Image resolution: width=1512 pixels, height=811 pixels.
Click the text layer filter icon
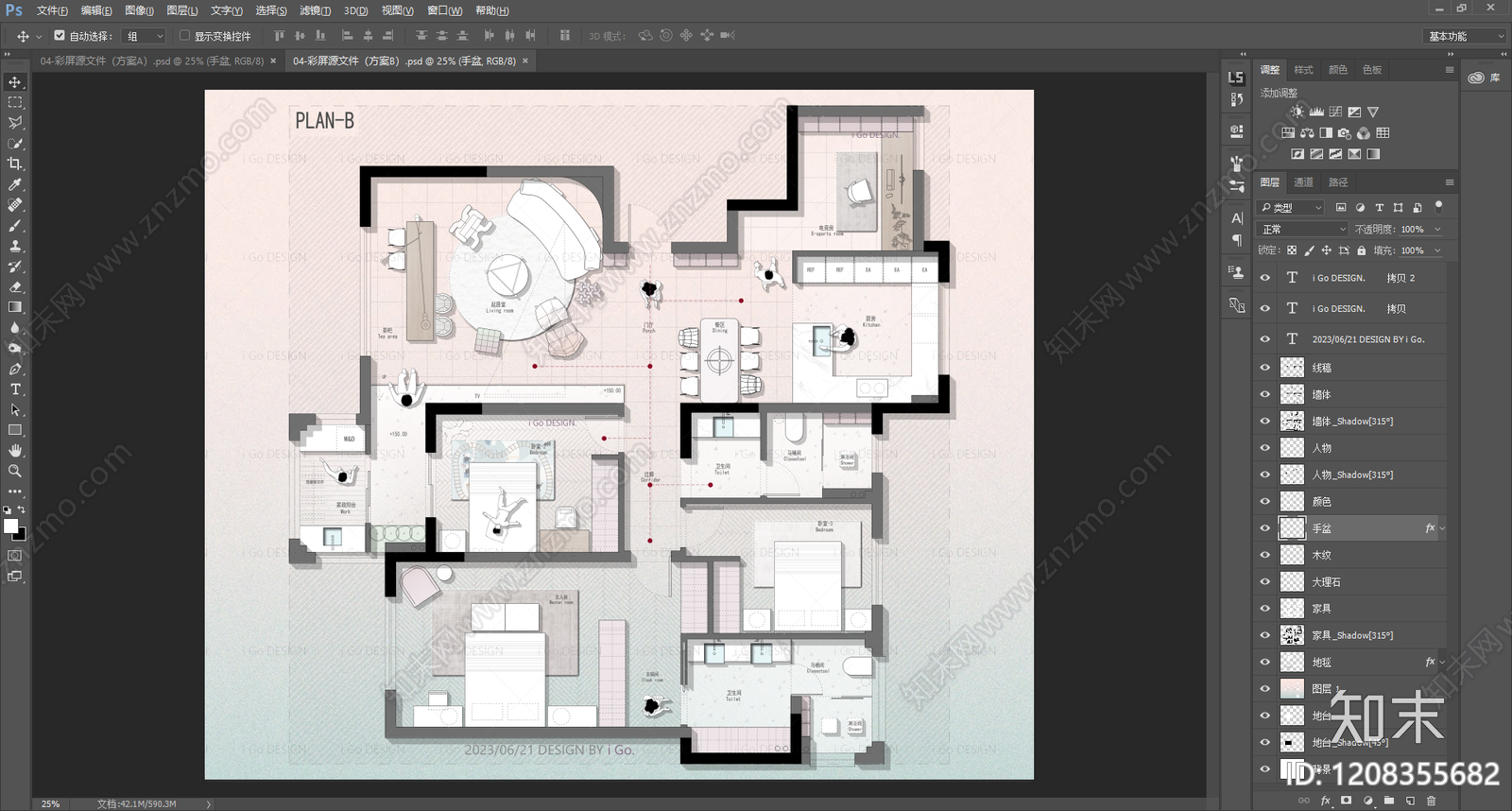coord(1379,207)
